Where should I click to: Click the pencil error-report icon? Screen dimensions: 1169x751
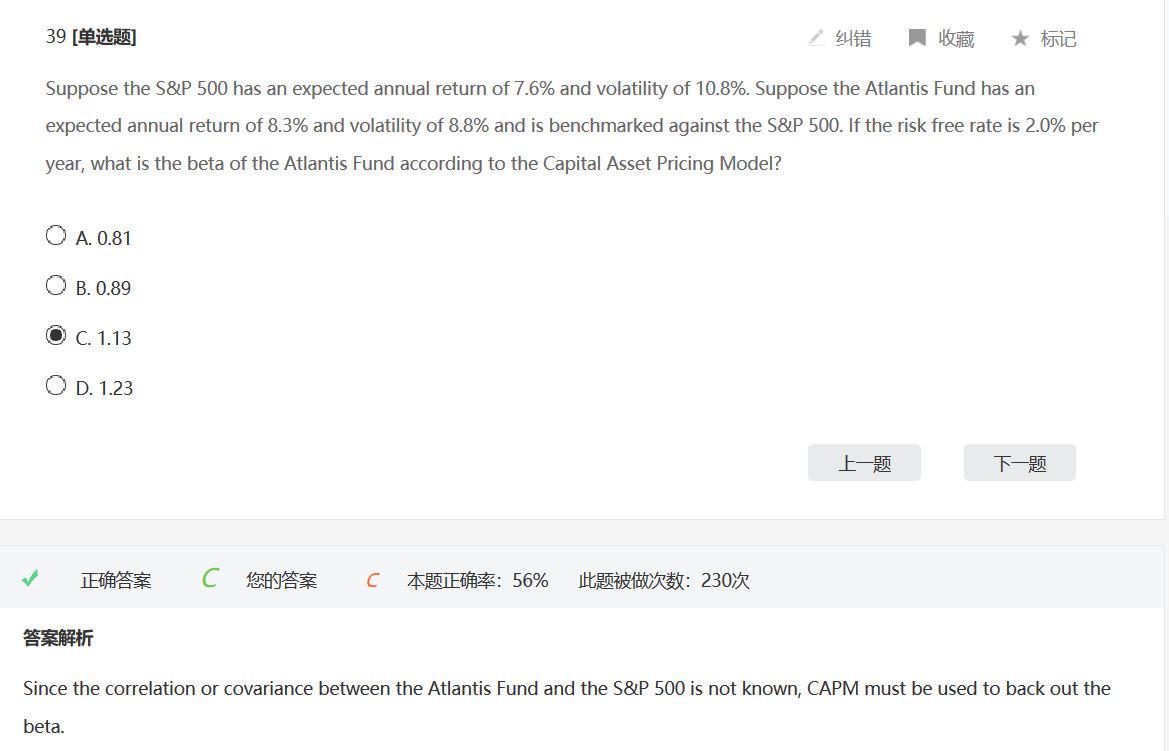click(x=816, y=38)
